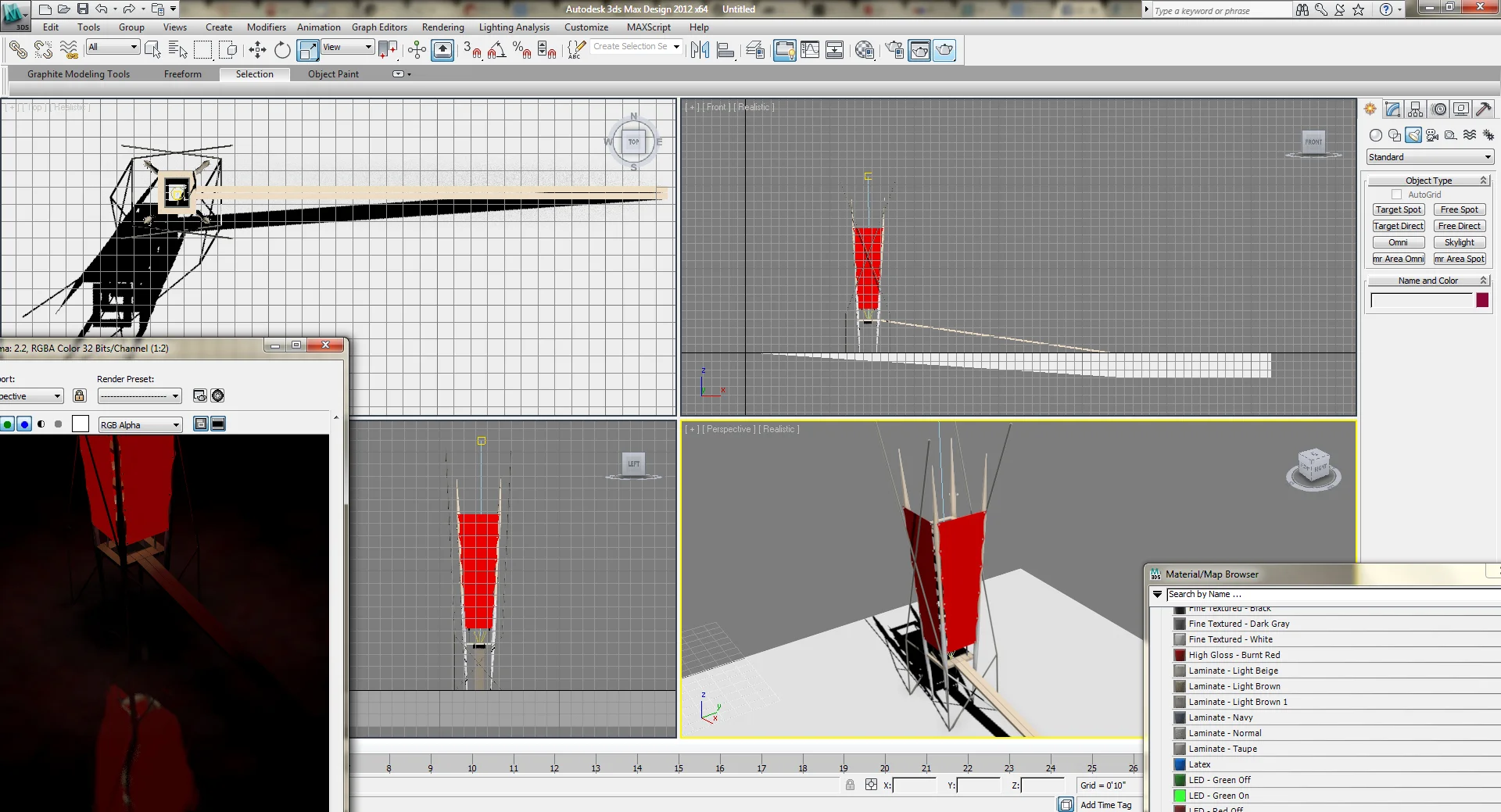Open Select by Name list tool
Viewport: 1501px width, 812px height.
178,50
